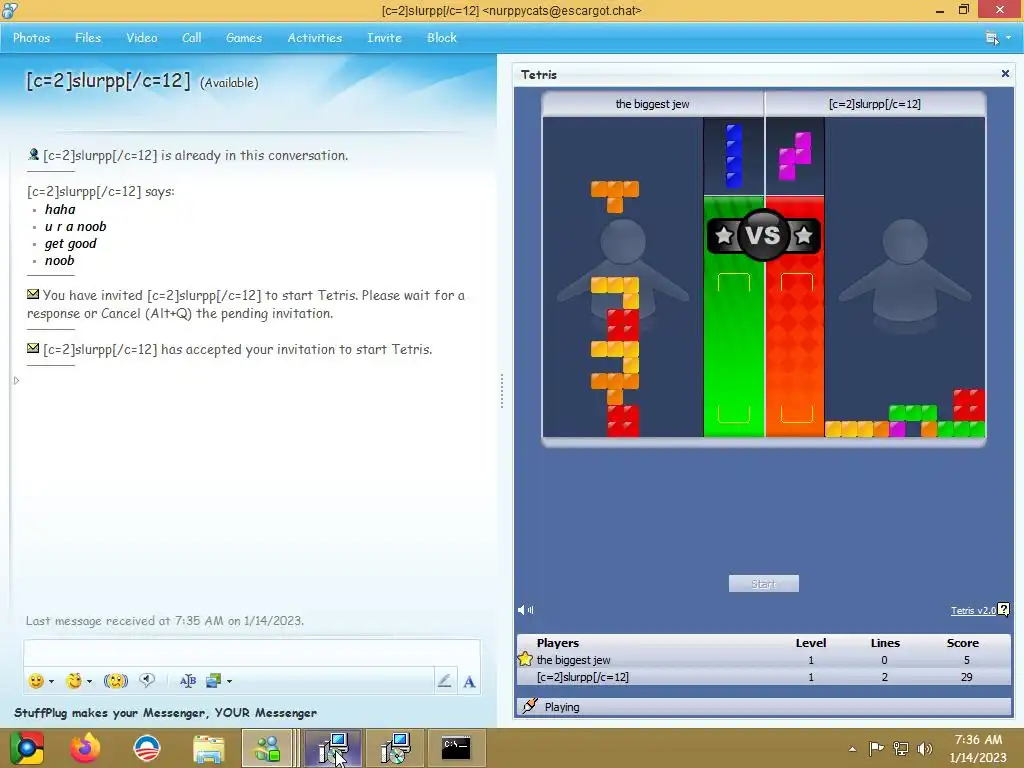Click the Messenger window icon in the title bar

click(x=10, y=10)
